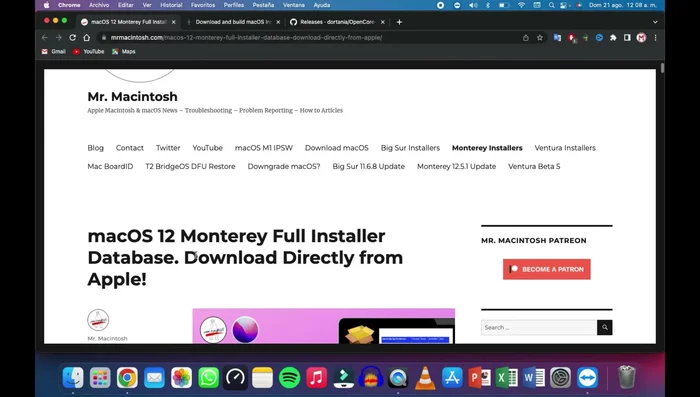Open the volume control in the menu bar
Image resolution: width=700 pixels, height=397 pixels.
click(473, 5)
